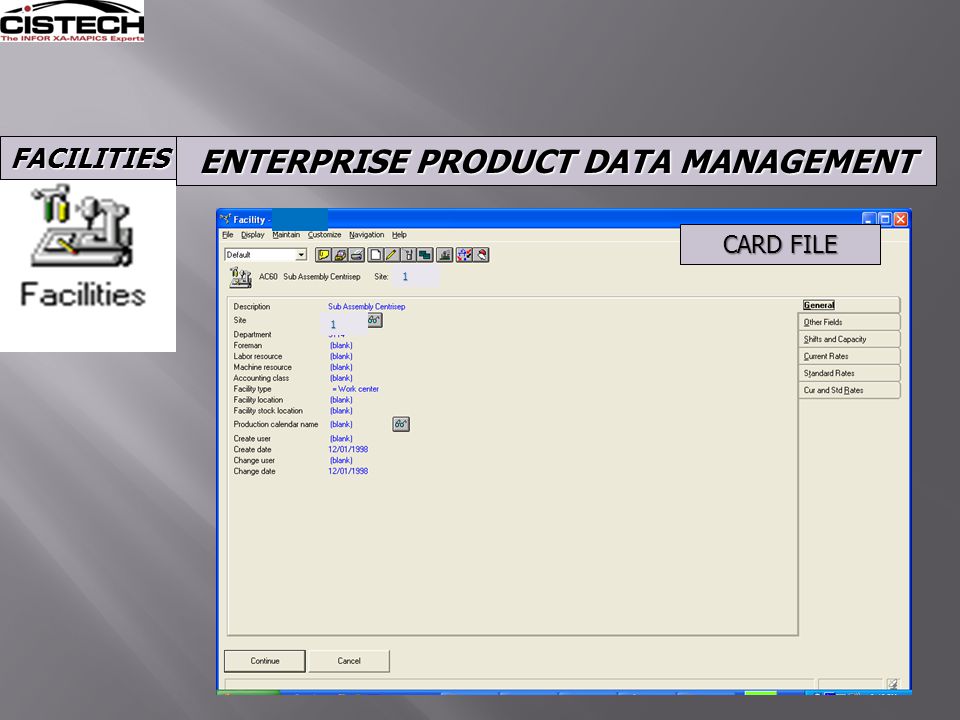Screen dimensions: 960x720
Task: Click the Department field label
Action: click(x=252, y=335)
